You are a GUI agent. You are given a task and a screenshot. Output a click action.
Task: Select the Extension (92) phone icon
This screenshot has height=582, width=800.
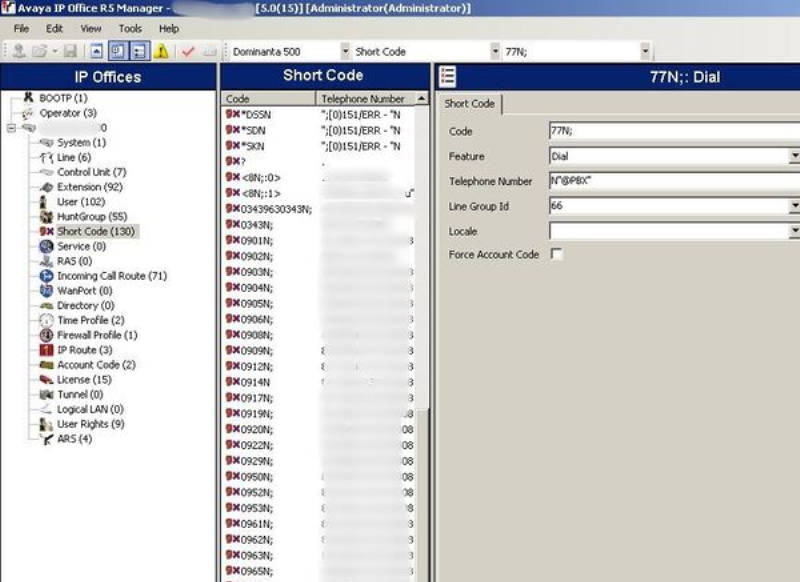click(46, 187)
